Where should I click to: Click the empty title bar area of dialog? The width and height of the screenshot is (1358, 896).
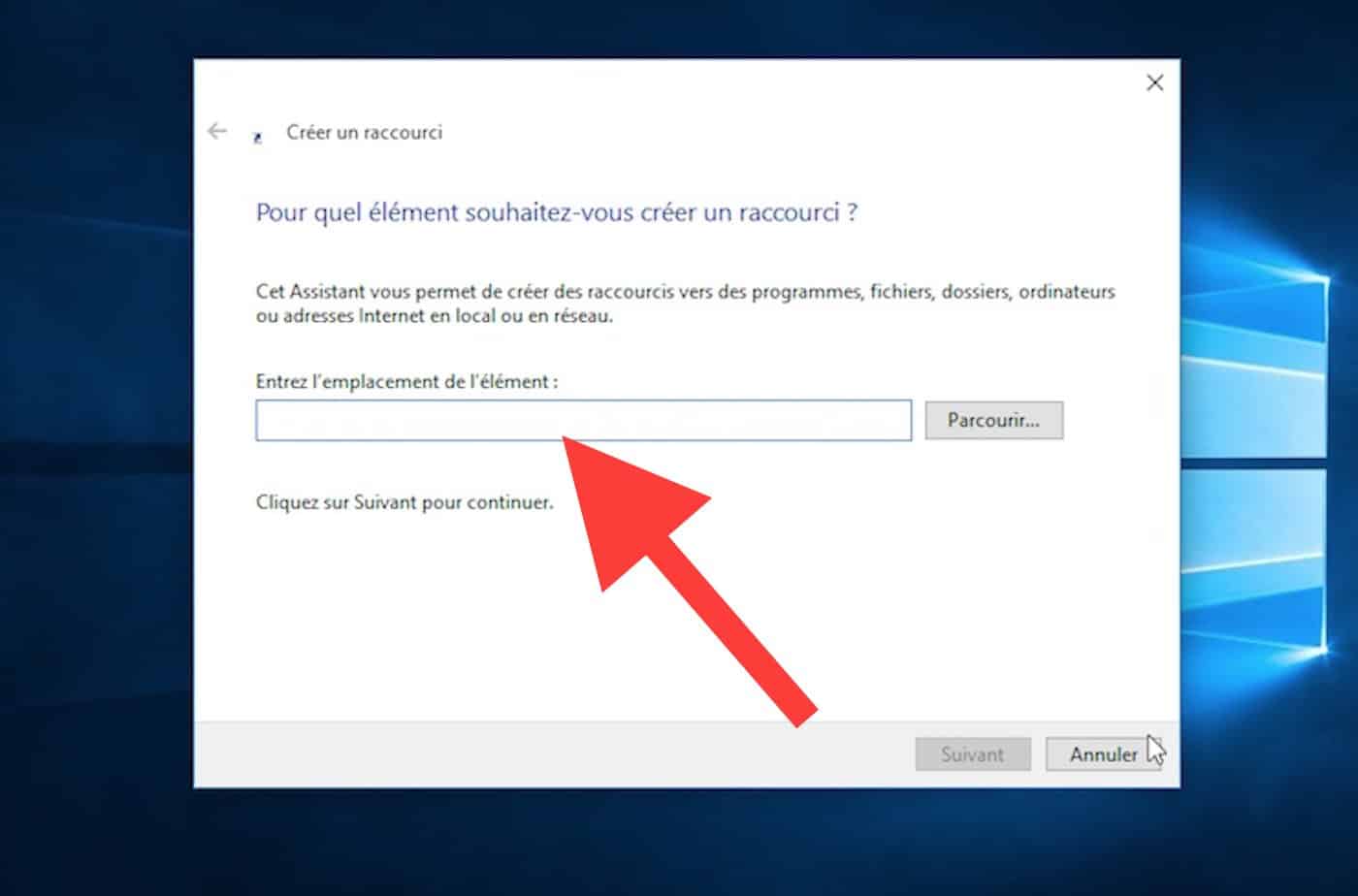click(679, 82)
